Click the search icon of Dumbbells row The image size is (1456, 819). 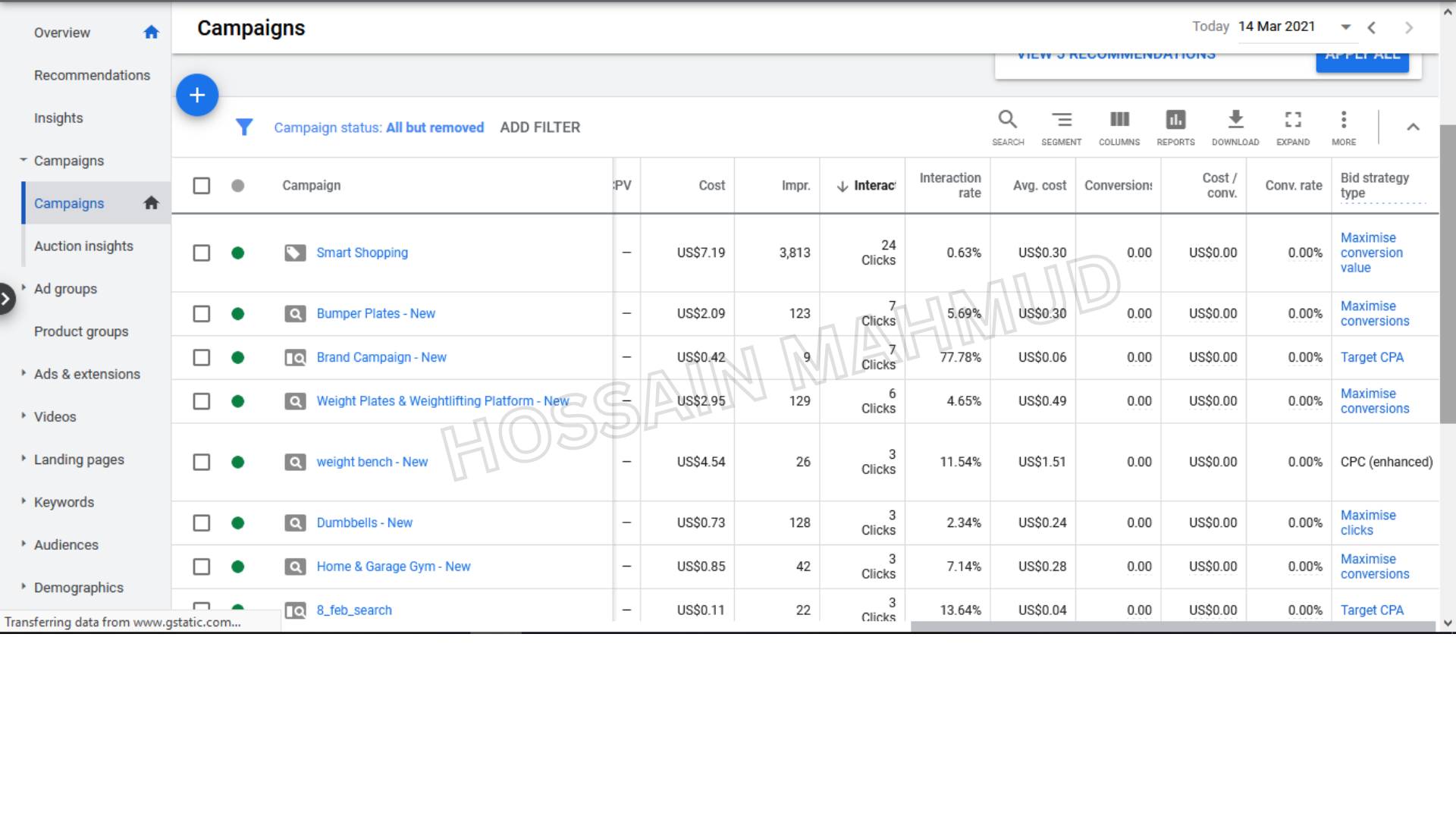click(295, 522)
